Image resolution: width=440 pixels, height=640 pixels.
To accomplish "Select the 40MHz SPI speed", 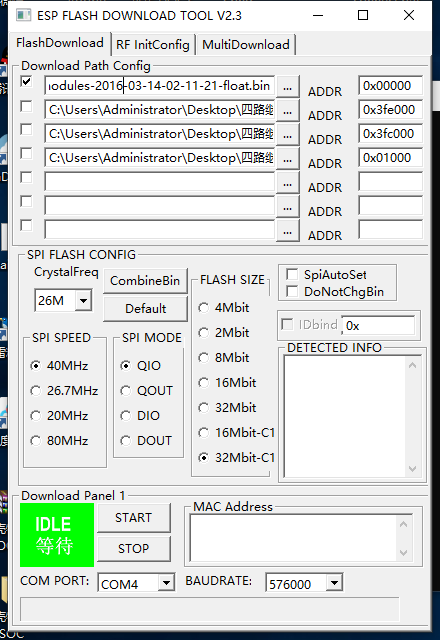I will coord(36,366).
